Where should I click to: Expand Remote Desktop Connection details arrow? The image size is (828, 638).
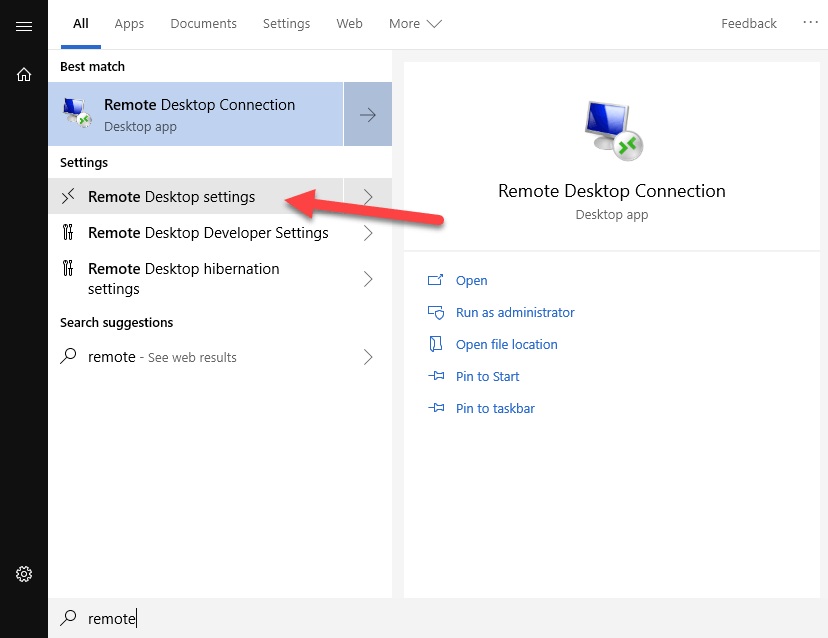(x=368, y=114)
